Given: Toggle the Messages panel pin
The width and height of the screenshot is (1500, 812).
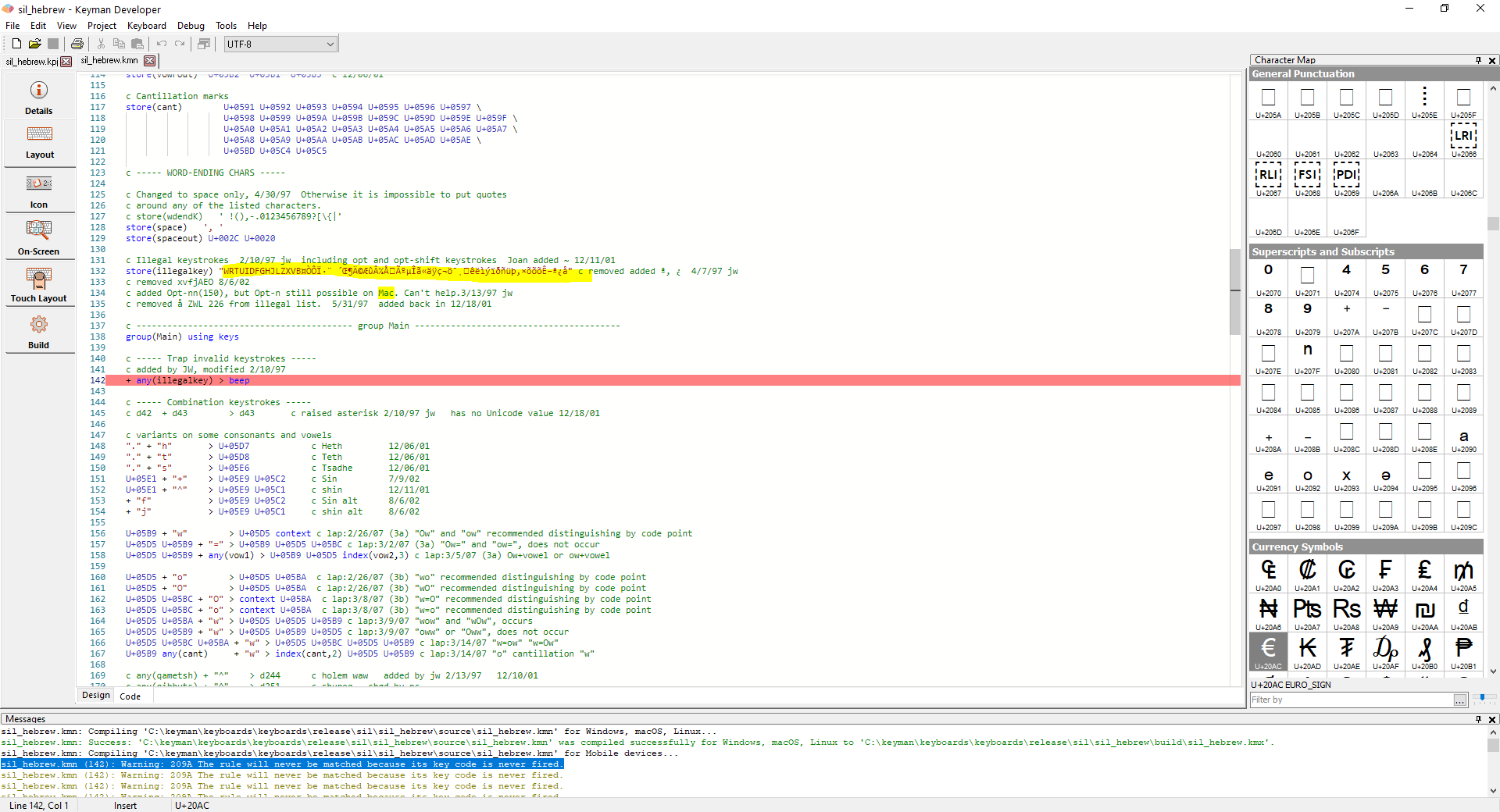Looking at the screenshot, I should 1477,719.
